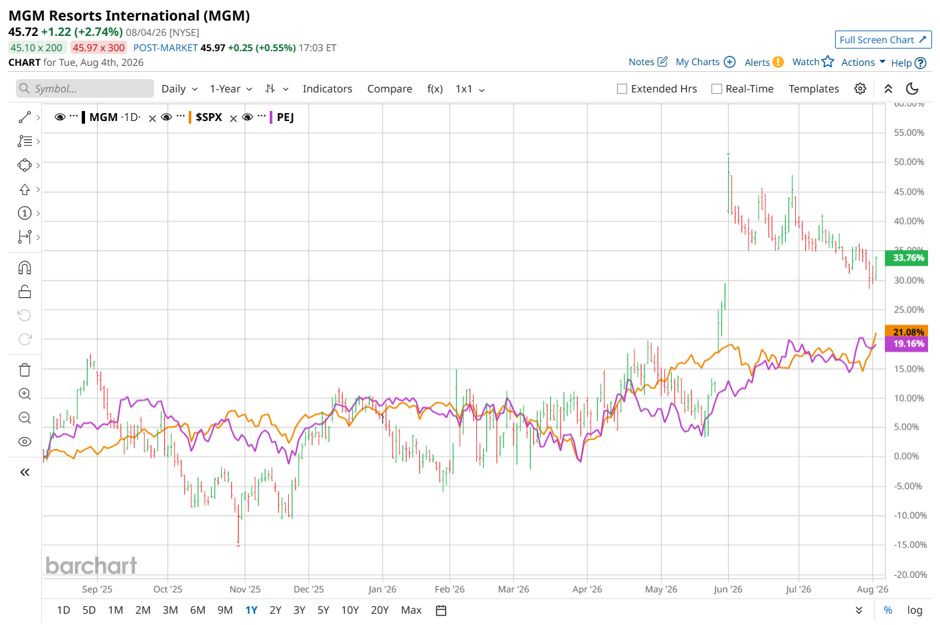Select the Max time range
940x625 pixels.
click(411, 610)
